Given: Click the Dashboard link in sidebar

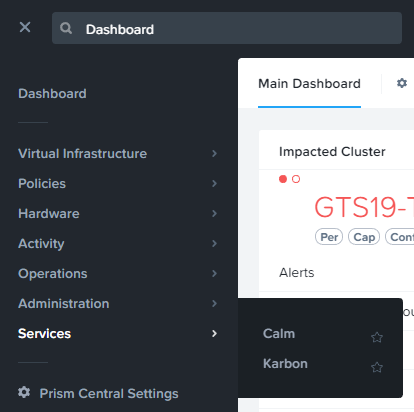Looking at the screenshot, I should click(x=52, y=94).
